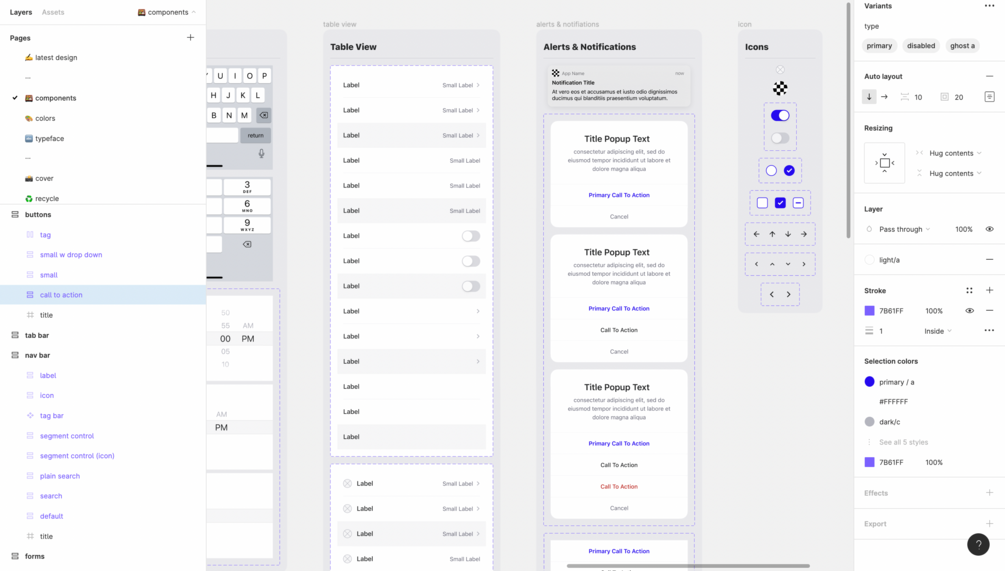Toggle stroke visibility eye icon

coord(969,311)
